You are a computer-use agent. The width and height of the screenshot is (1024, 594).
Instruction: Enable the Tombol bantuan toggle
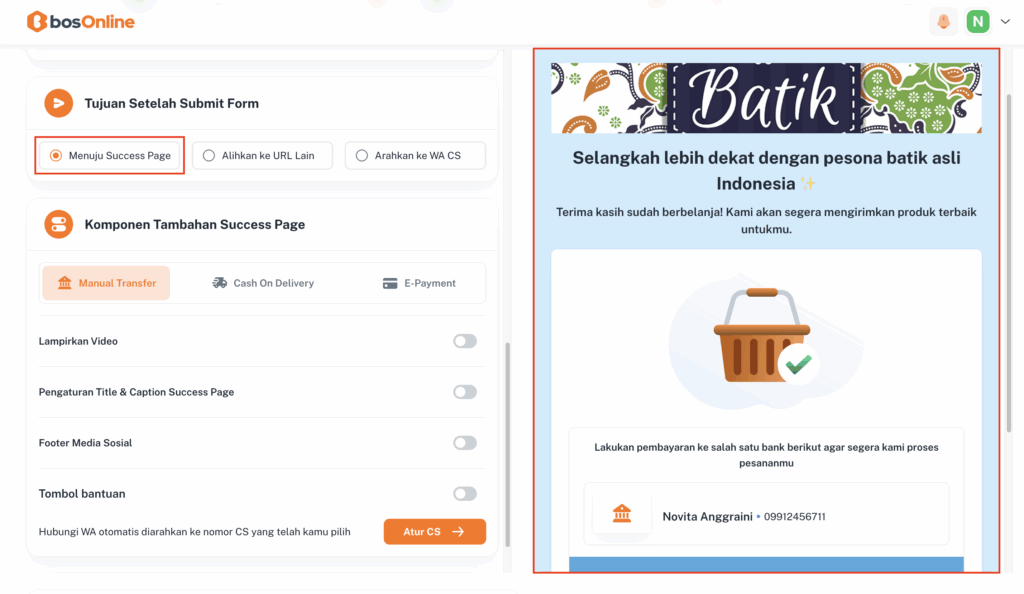(x=464, y=494)
